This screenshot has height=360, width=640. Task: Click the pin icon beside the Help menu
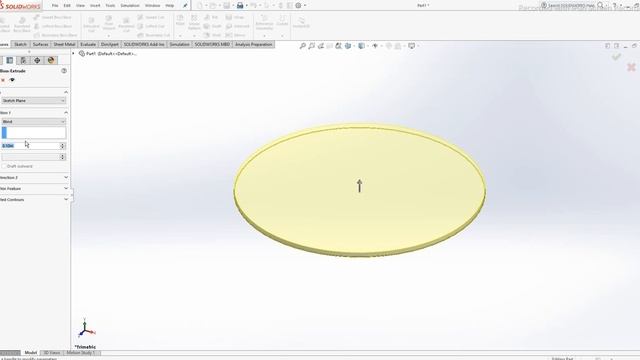coord(184,6)
